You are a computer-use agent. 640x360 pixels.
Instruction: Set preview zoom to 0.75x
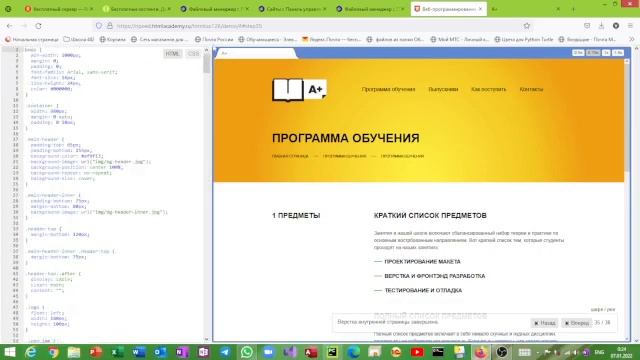593,53
